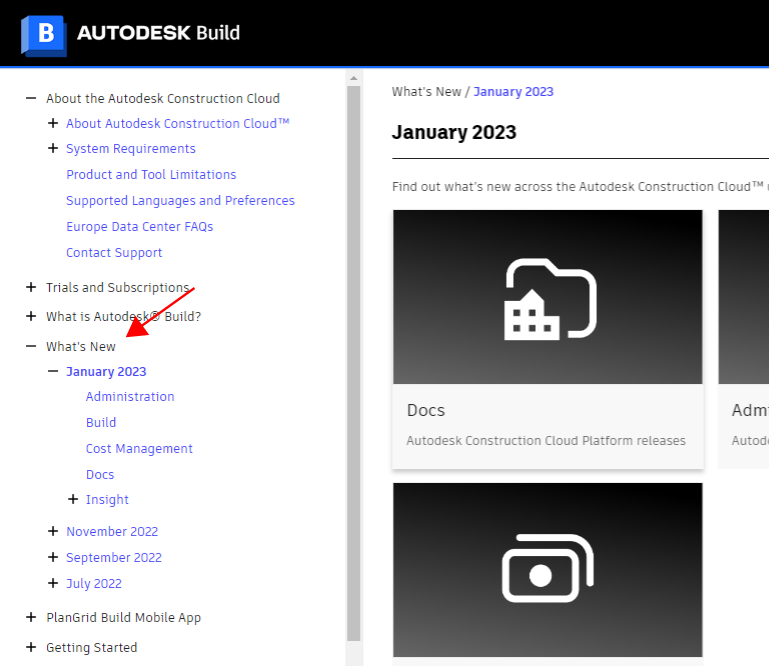Expand July 2022 release notes node
Image resolution: width=769 pixels, height=666 pixels.
(53, 583)
